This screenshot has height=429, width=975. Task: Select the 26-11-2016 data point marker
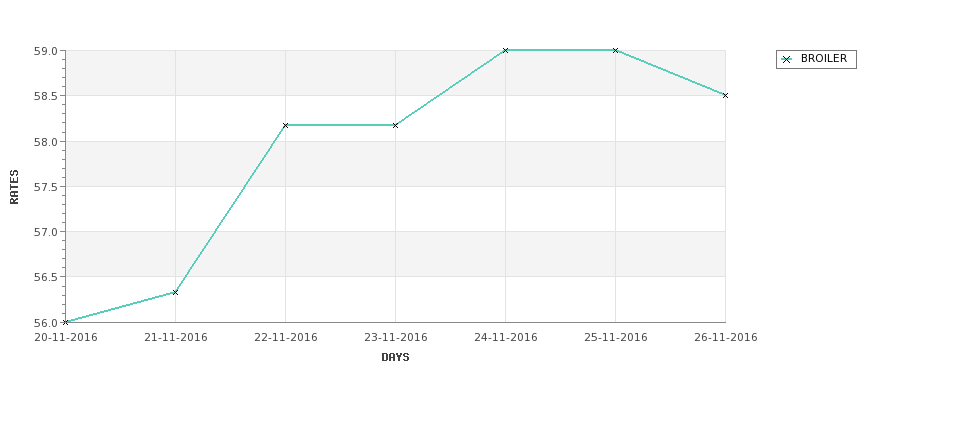[x=725, y=96]
